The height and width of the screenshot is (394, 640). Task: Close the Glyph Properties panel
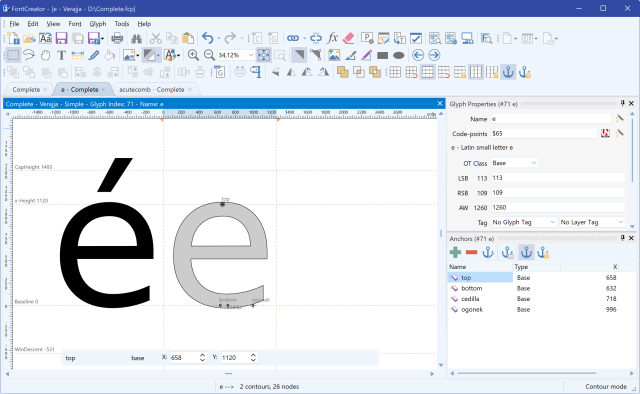click(x=631, y=103)
